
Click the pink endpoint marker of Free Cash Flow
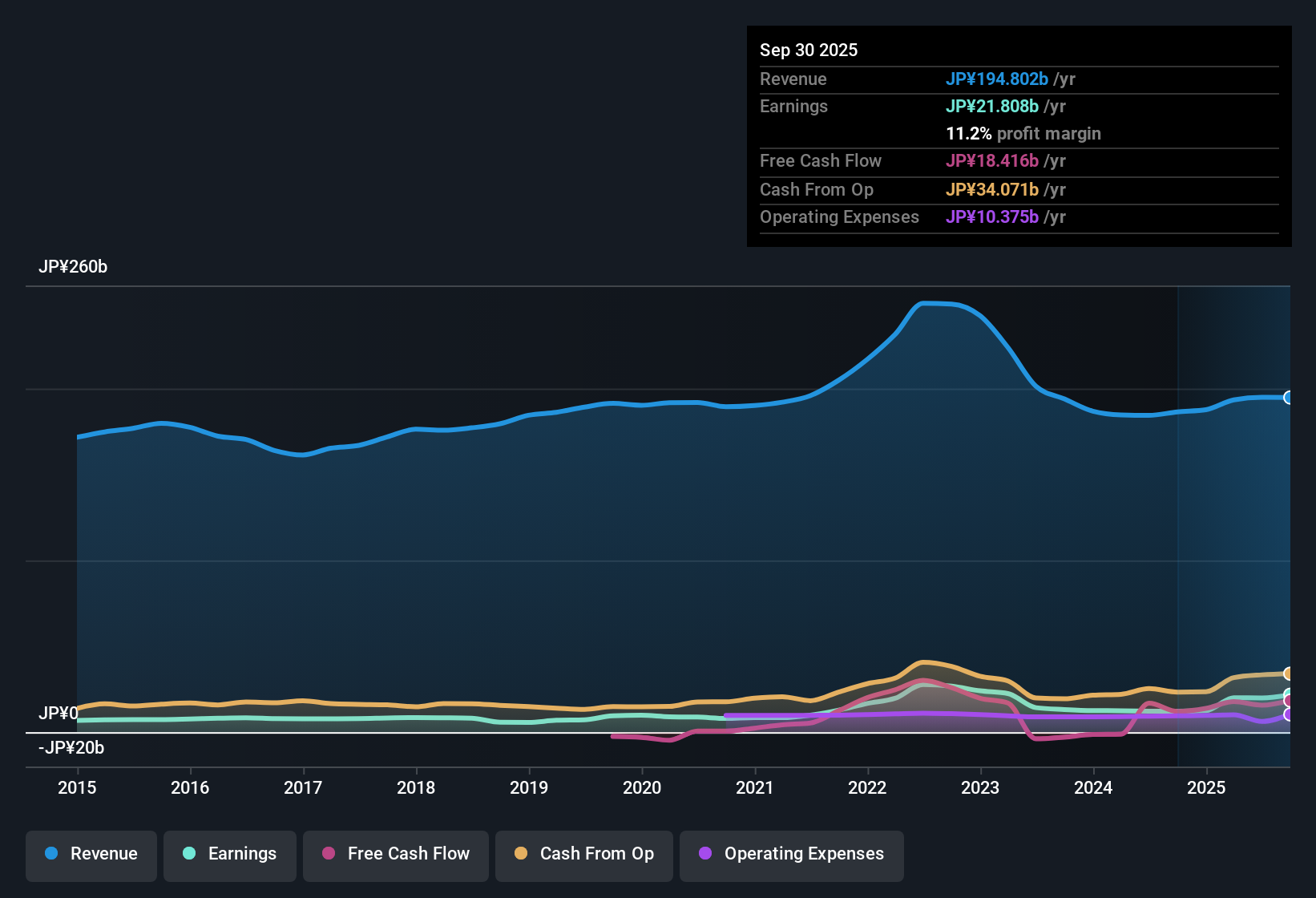[x=1287, y=702]
